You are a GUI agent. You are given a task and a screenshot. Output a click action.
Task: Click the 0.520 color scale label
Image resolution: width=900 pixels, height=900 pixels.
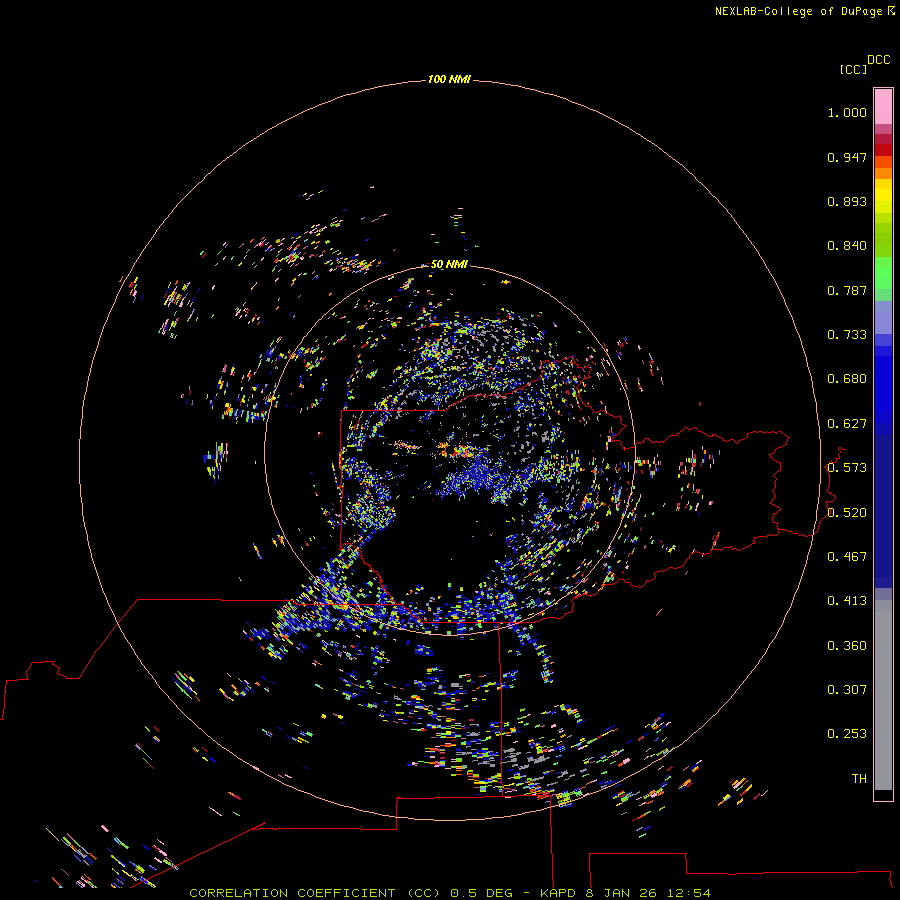[x=847, y=513]
